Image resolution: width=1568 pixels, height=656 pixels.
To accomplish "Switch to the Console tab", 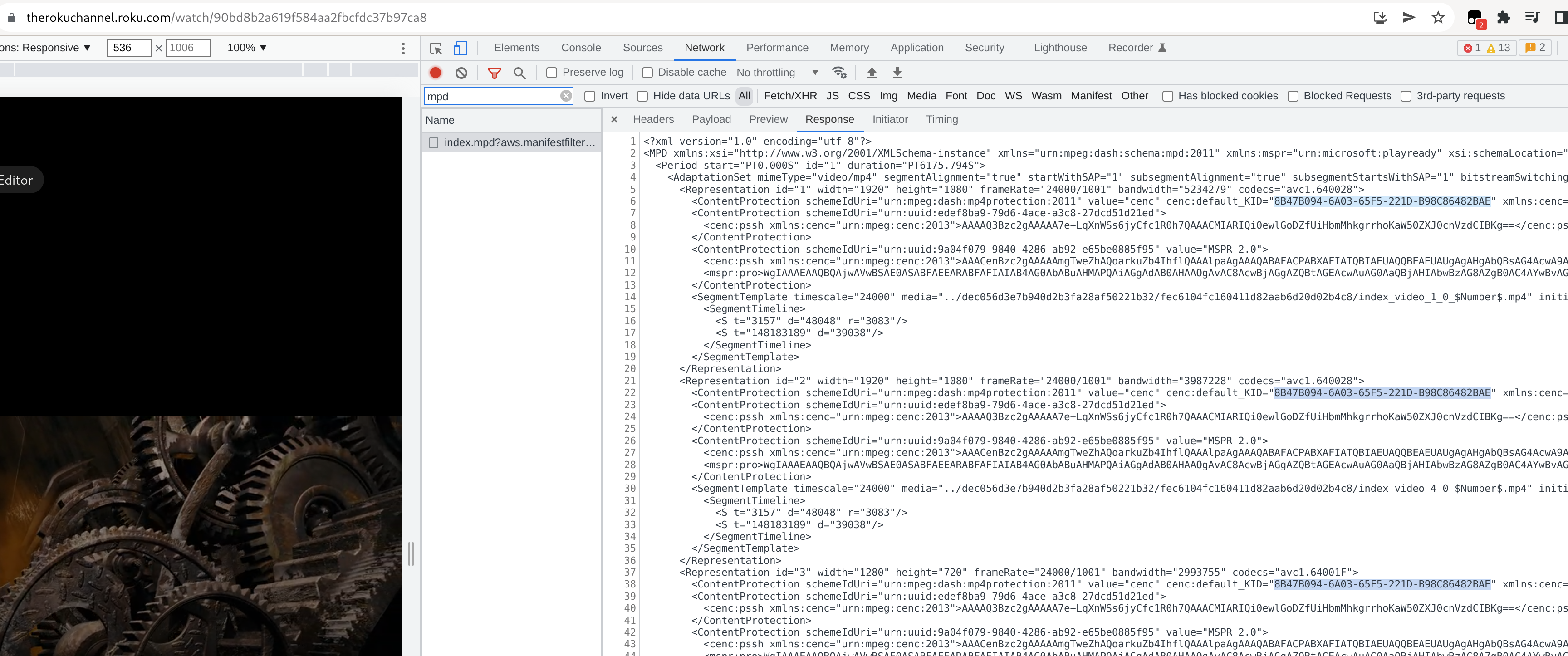I will 580,48.
